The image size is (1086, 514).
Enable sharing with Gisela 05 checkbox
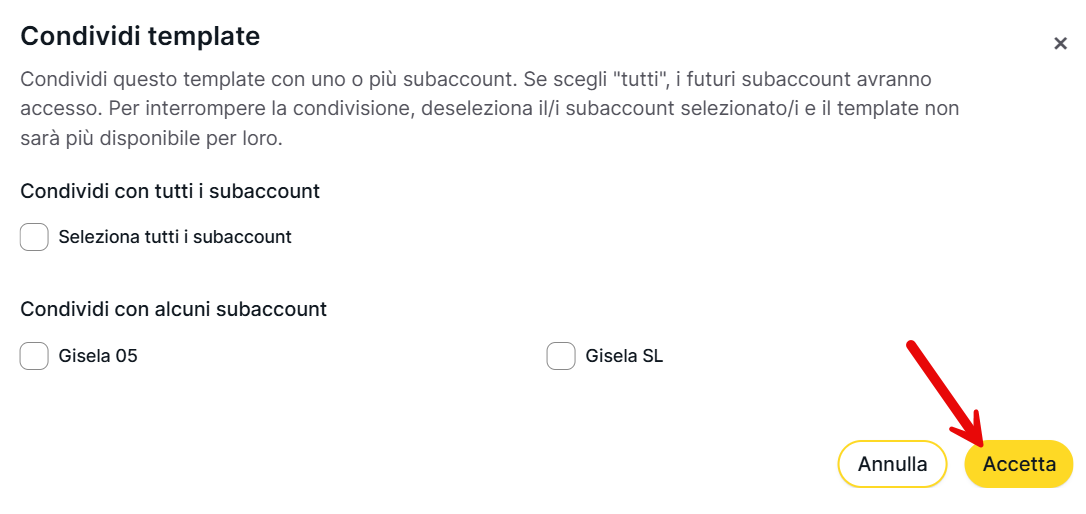(34, 356)
